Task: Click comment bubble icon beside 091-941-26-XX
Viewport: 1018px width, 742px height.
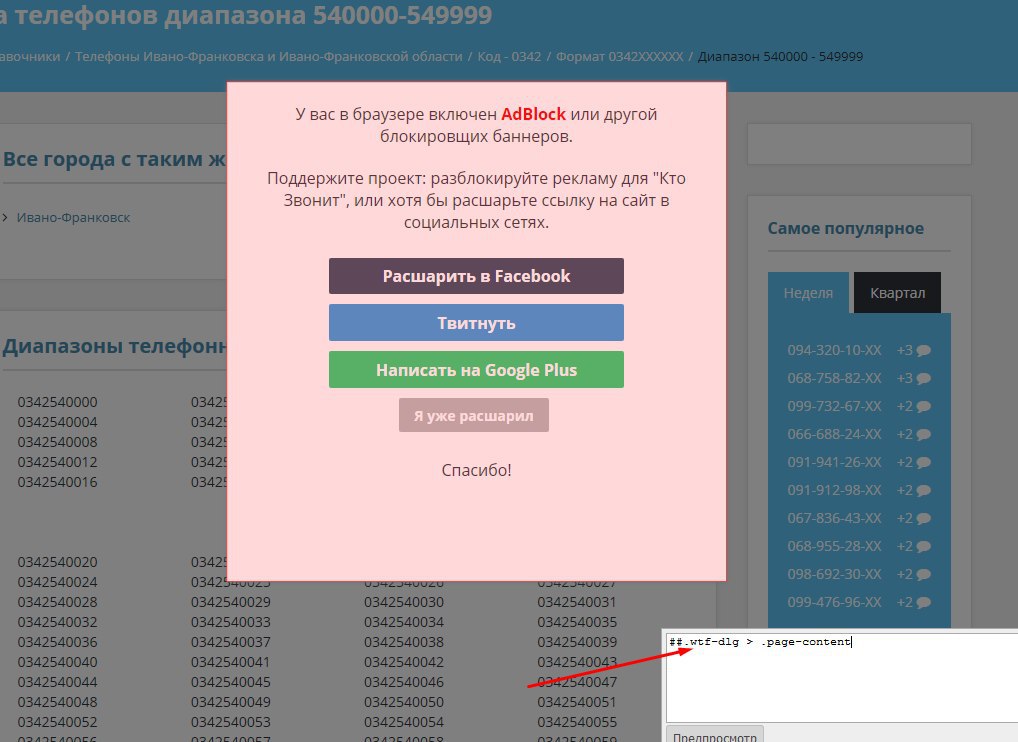Action: (x=923, y=462)
